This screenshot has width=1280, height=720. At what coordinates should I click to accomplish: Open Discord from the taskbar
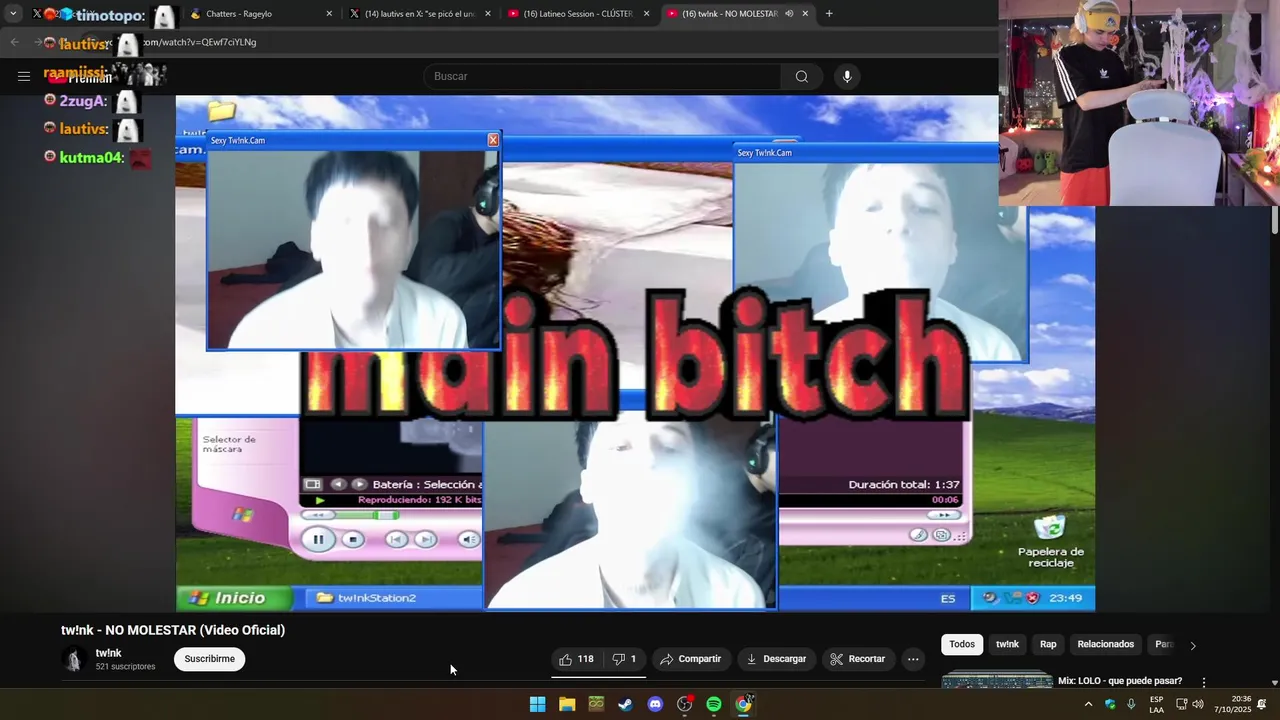655,704
